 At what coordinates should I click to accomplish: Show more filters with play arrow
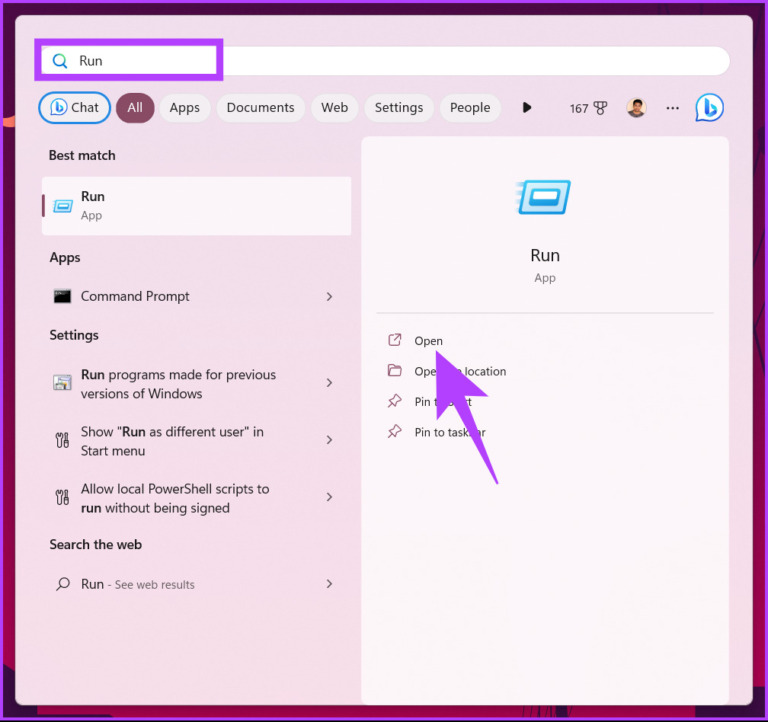(x=527, y=107)
